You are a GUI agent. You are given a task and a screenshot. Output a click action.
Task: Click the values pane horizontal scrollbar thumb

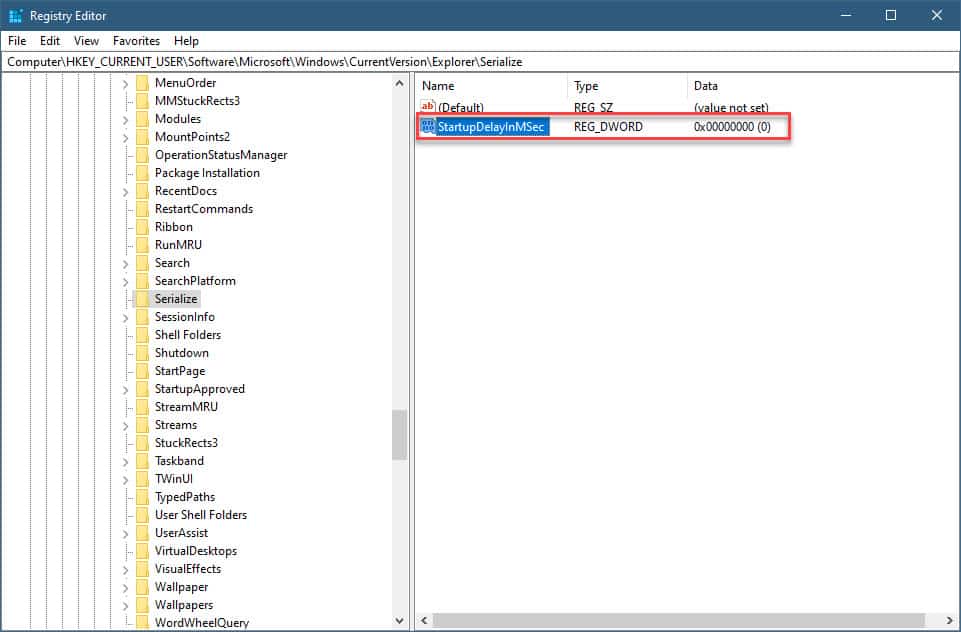click(x=678, y=620)
